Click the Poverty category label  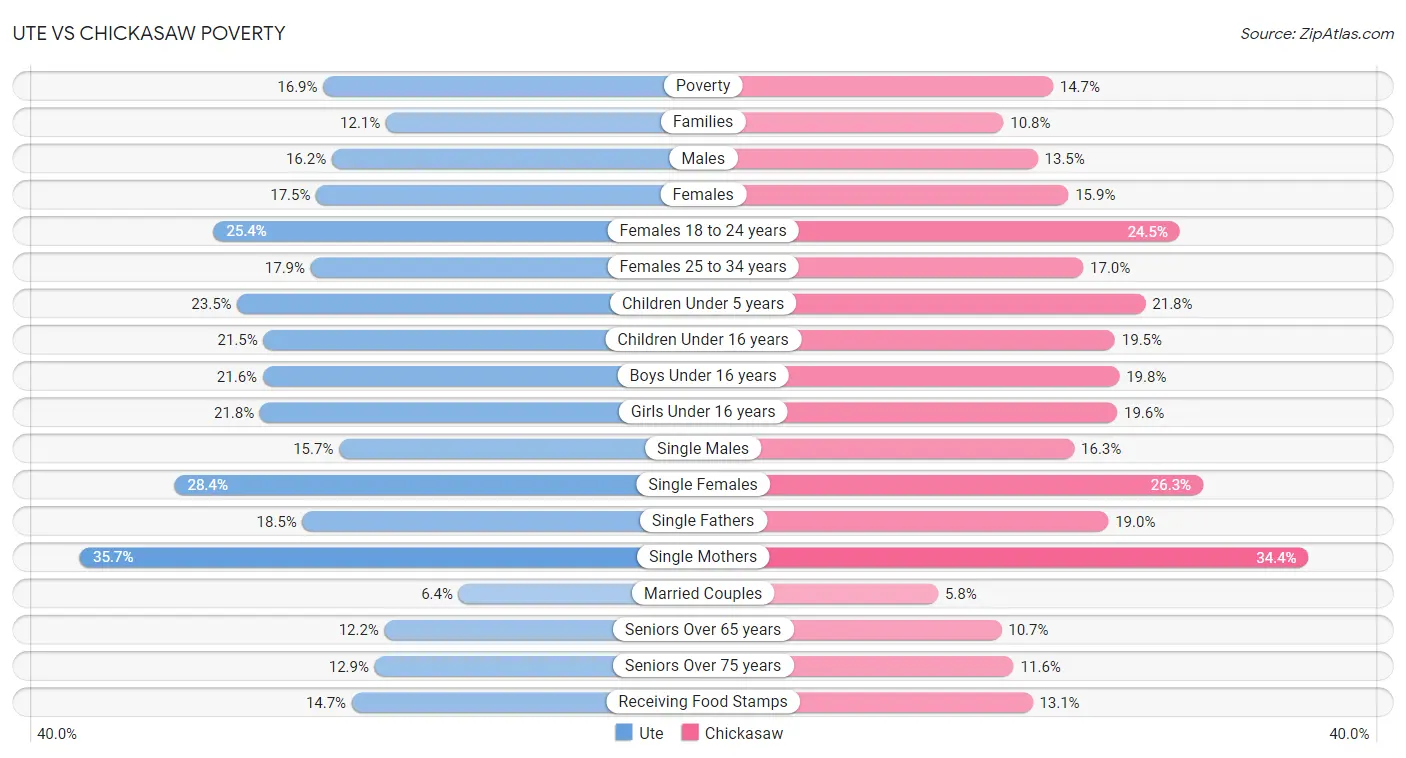point(703,86)
